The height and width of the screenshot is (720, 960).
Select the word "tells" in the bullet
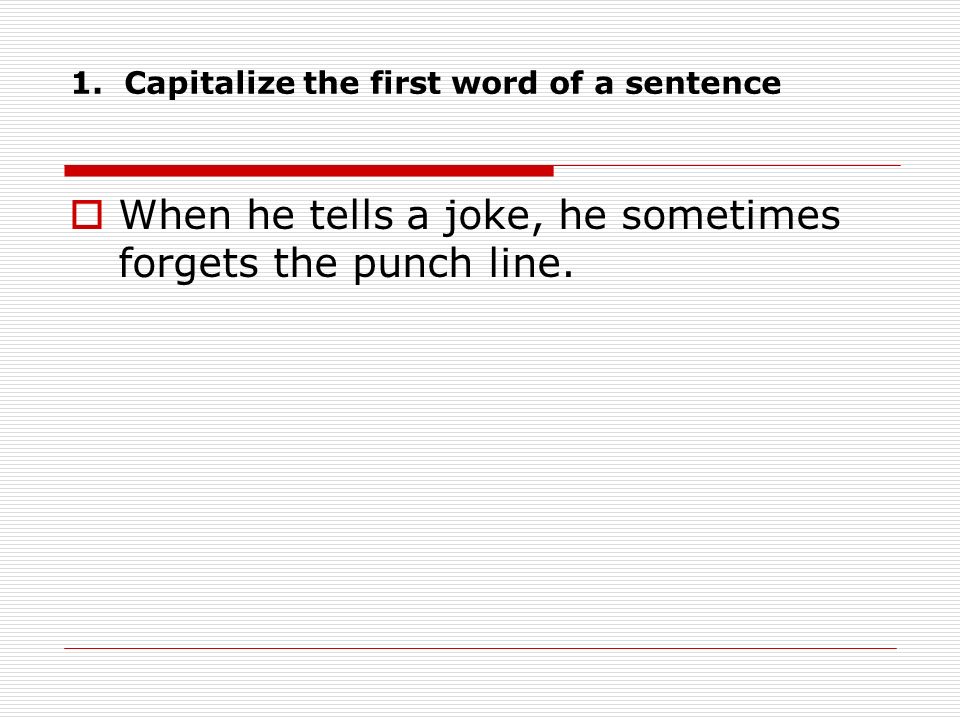pyautogui.click(x=351, y=216)
